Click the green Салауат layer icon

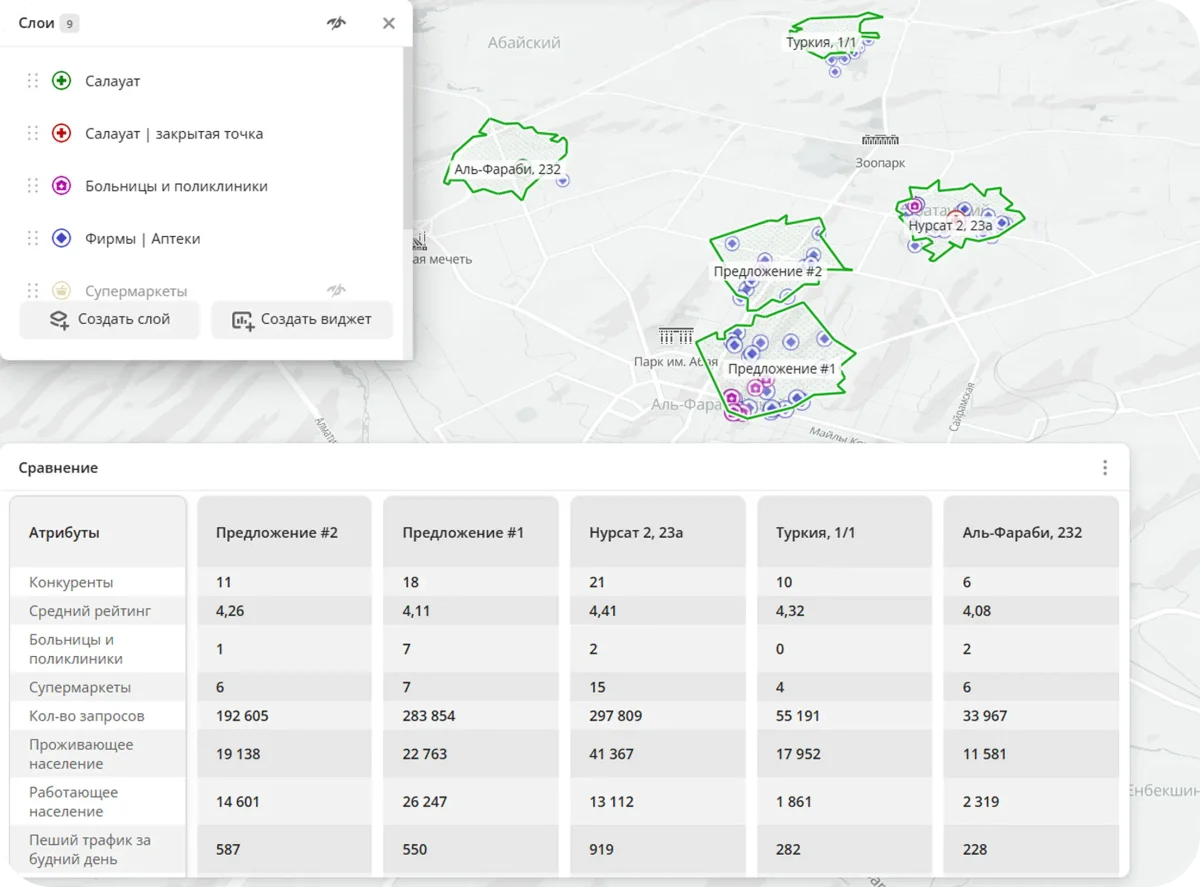tap(61, 81)
